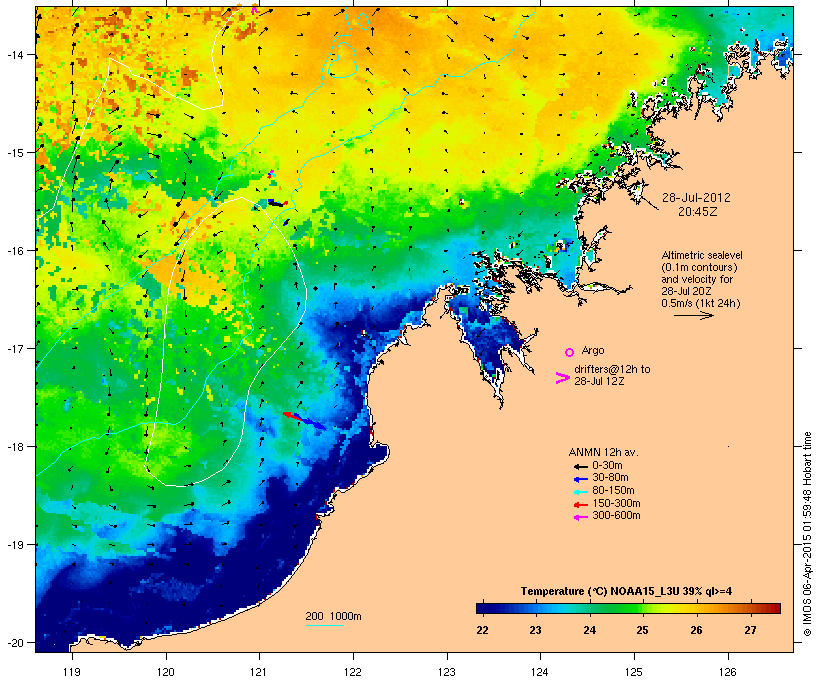The image size is (820, 680).
Task: Click the longitude axis label 124
Action: 540,672
